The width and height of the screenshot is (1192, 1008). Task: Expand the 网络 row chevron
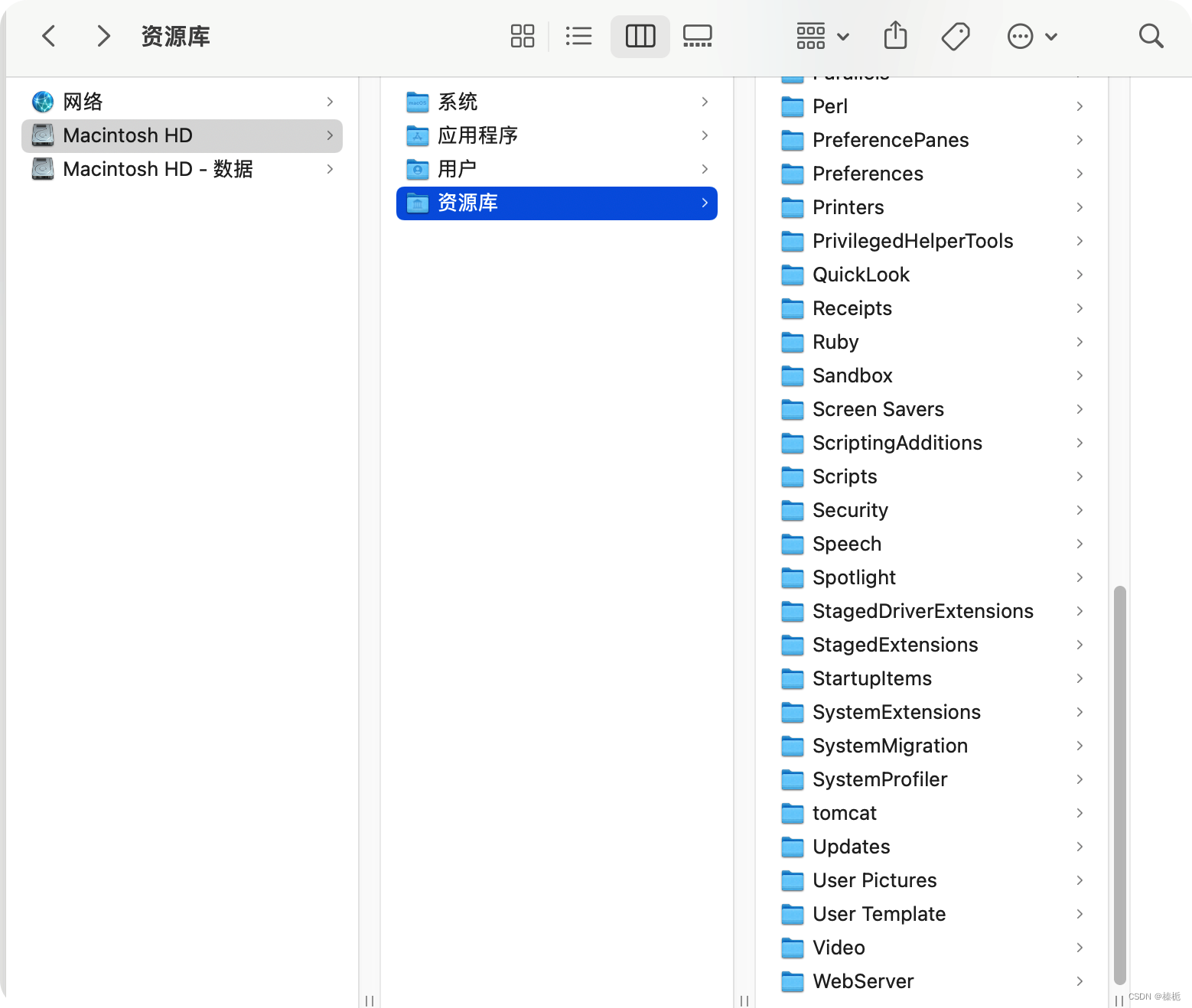(330, 102)
